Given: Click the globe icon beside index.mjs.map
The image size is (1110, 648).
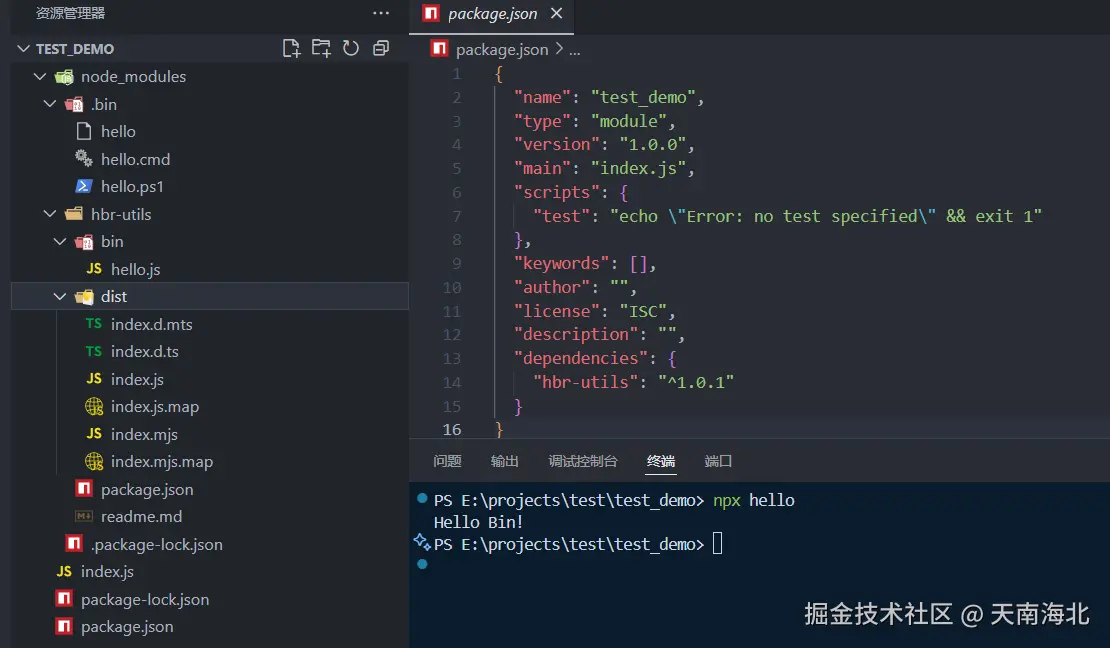Looking at the screenshot, I should [x=93, y=461].
